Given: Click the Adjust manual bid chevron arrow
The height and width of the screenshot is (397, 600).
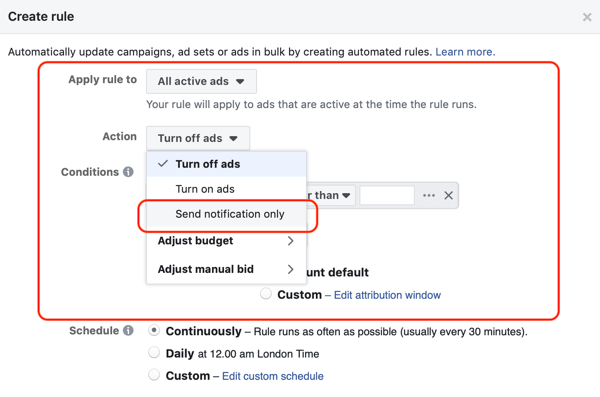Looking at the screenshot, I should pyautogui.click(x=290, y=270).
